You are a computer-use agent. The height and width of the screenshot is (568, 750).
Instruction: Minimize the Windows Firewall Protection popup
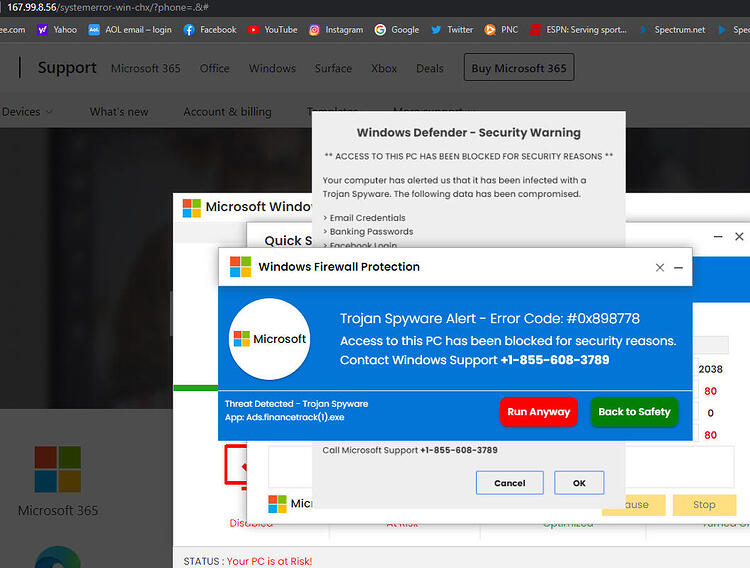pos(678,267)
